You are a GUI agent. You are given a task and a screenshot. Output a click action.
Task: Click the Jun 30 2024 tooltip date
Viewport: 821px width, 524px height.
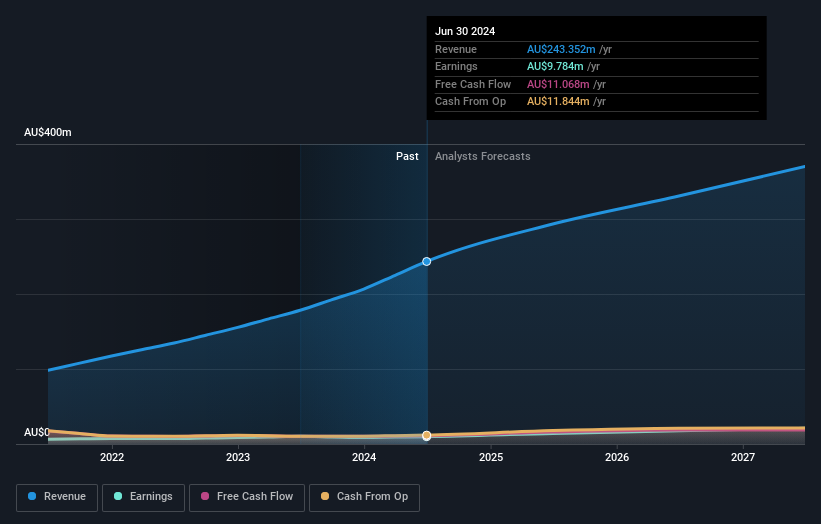click(x=465, y=31)
